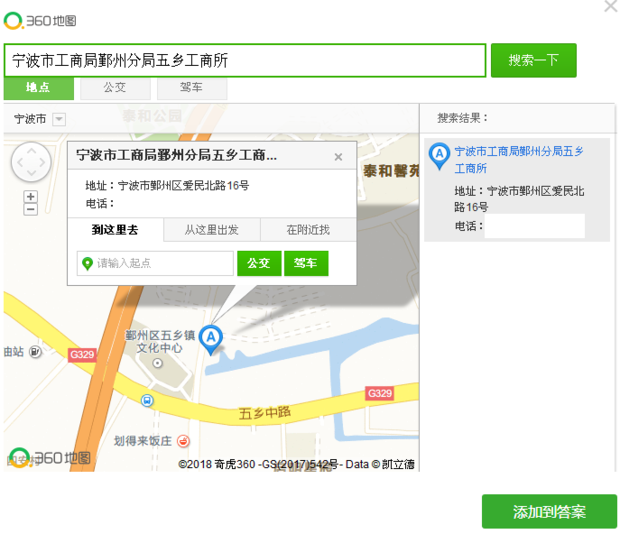Click the popup title 宁波市工商局鄞州分局五乡工商…
The image size is (620, 534).
[176, 155]
